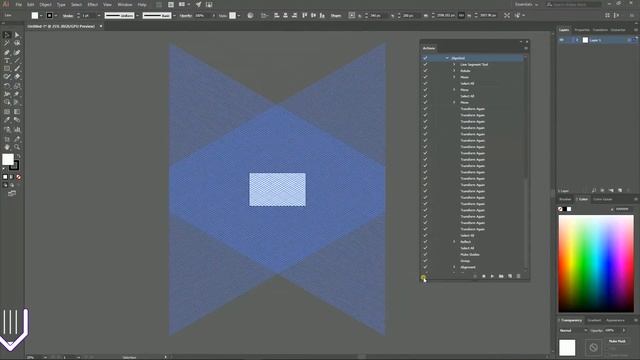
Task: Switch to the Gradient tab
Action: tap(594, 320)
